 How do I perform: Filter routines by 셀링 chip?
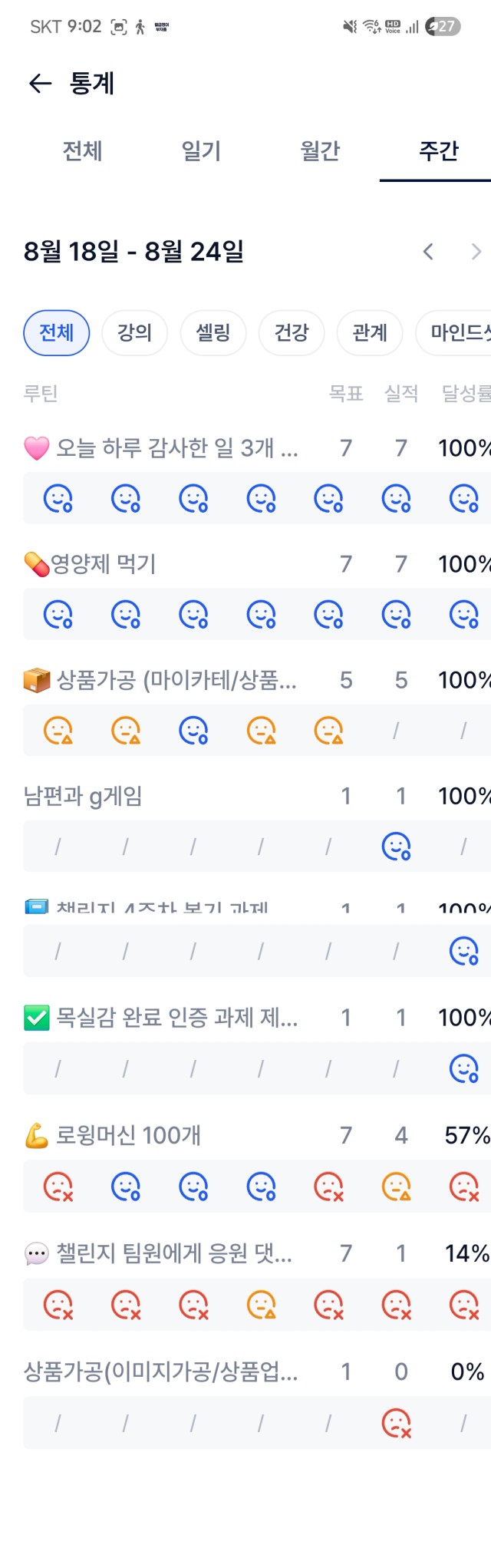point(213,333)
